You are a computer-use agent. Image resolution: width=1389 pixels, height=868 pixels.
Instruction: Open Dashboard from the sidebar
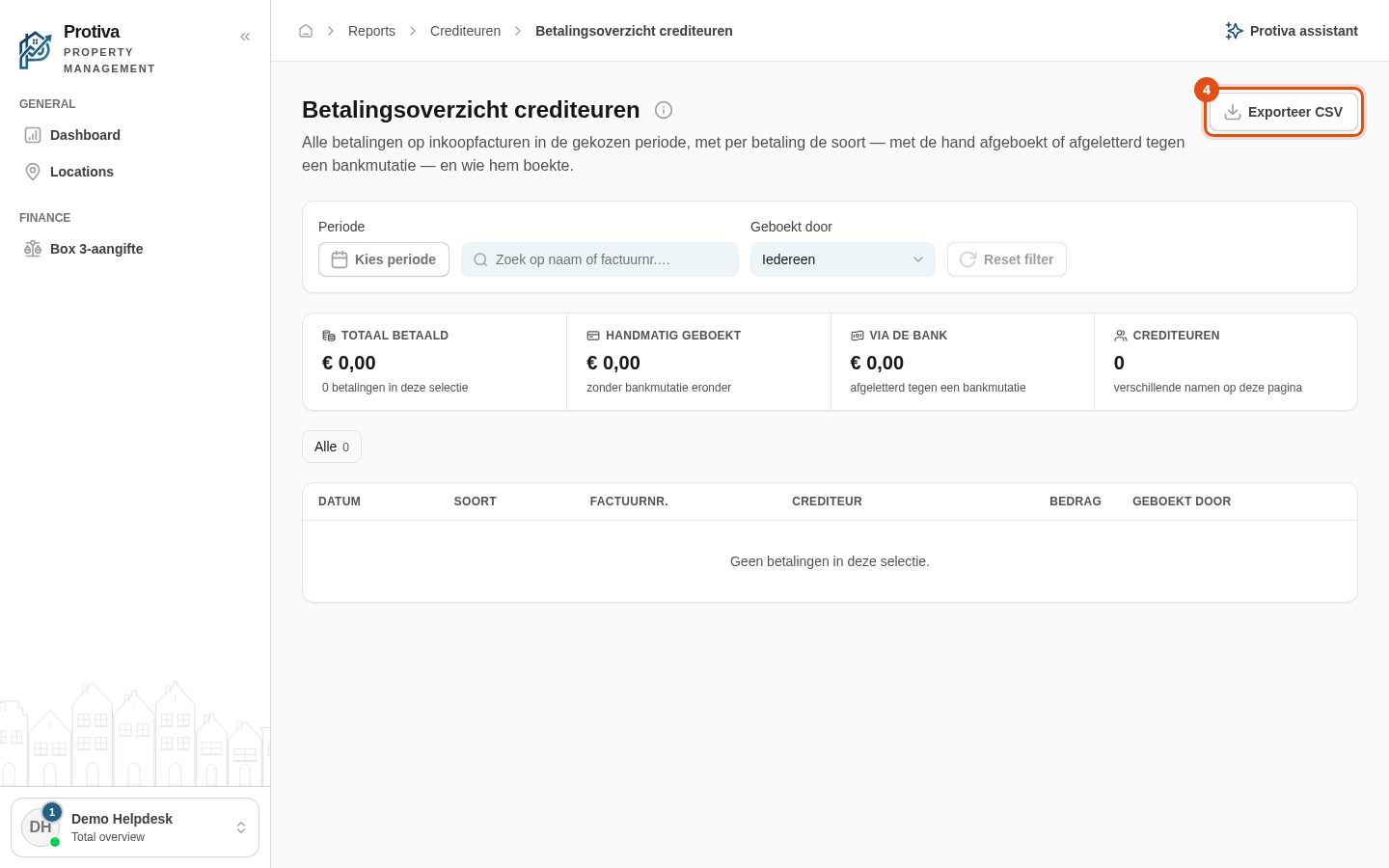click(135, 135)
